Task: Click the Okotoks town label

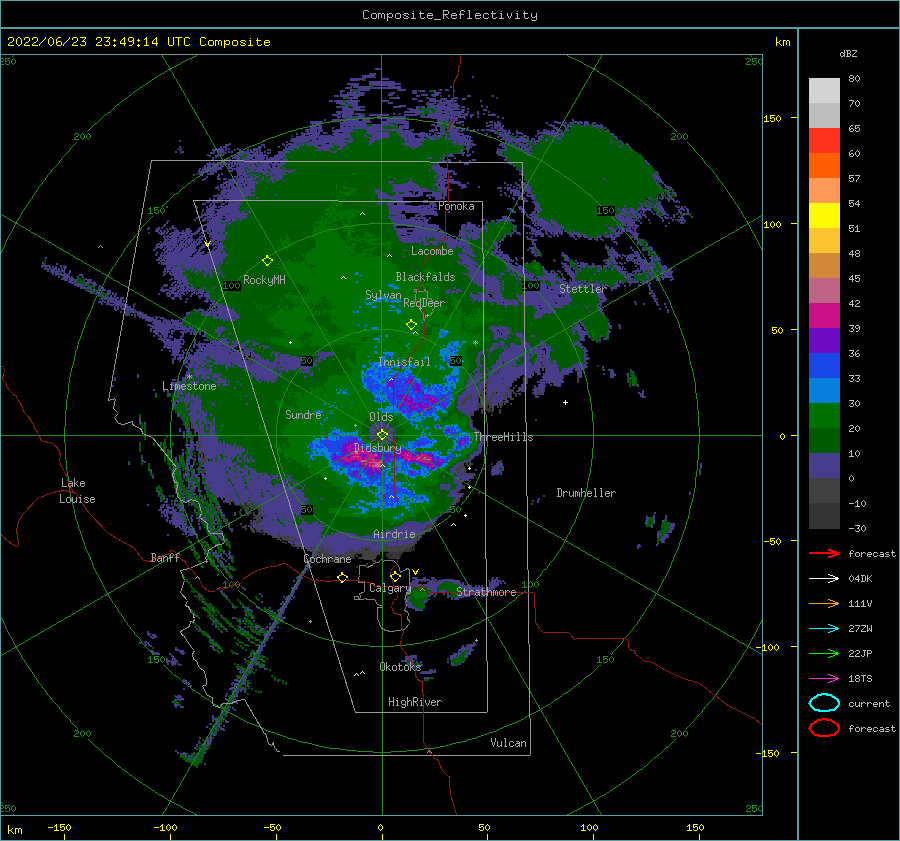Action: 400,667
